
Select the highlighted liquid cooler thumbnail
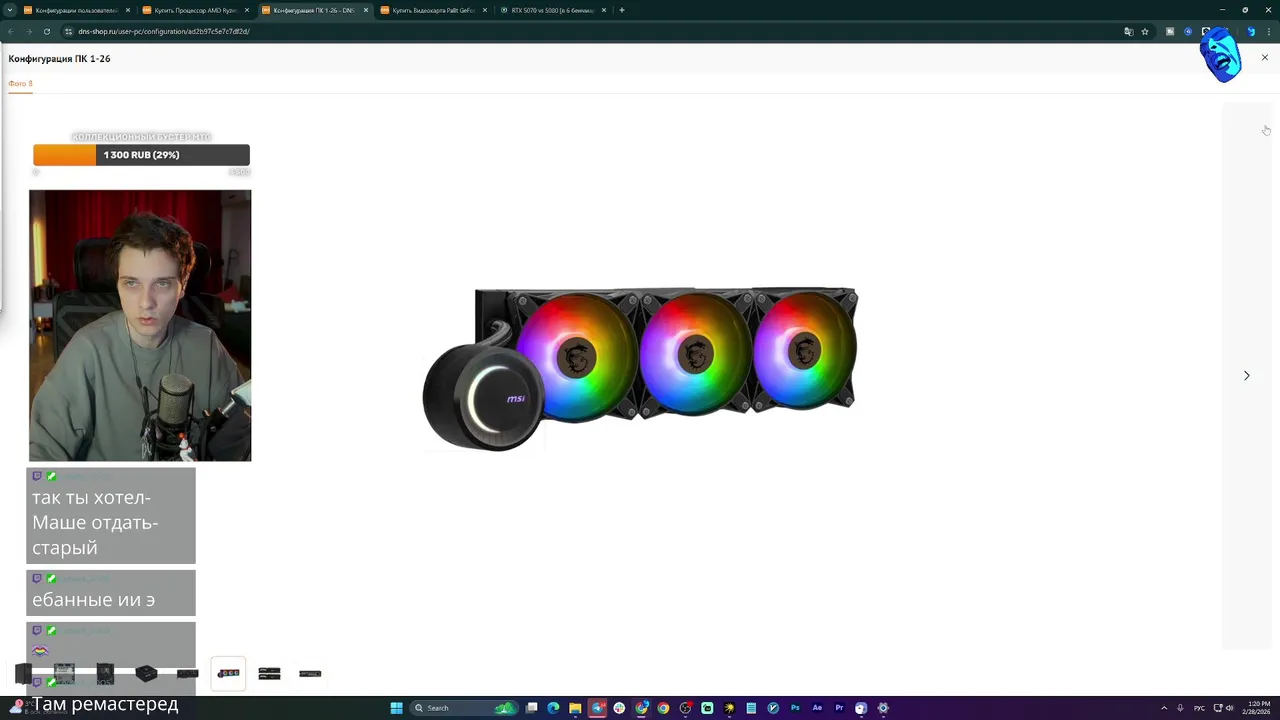228,673
